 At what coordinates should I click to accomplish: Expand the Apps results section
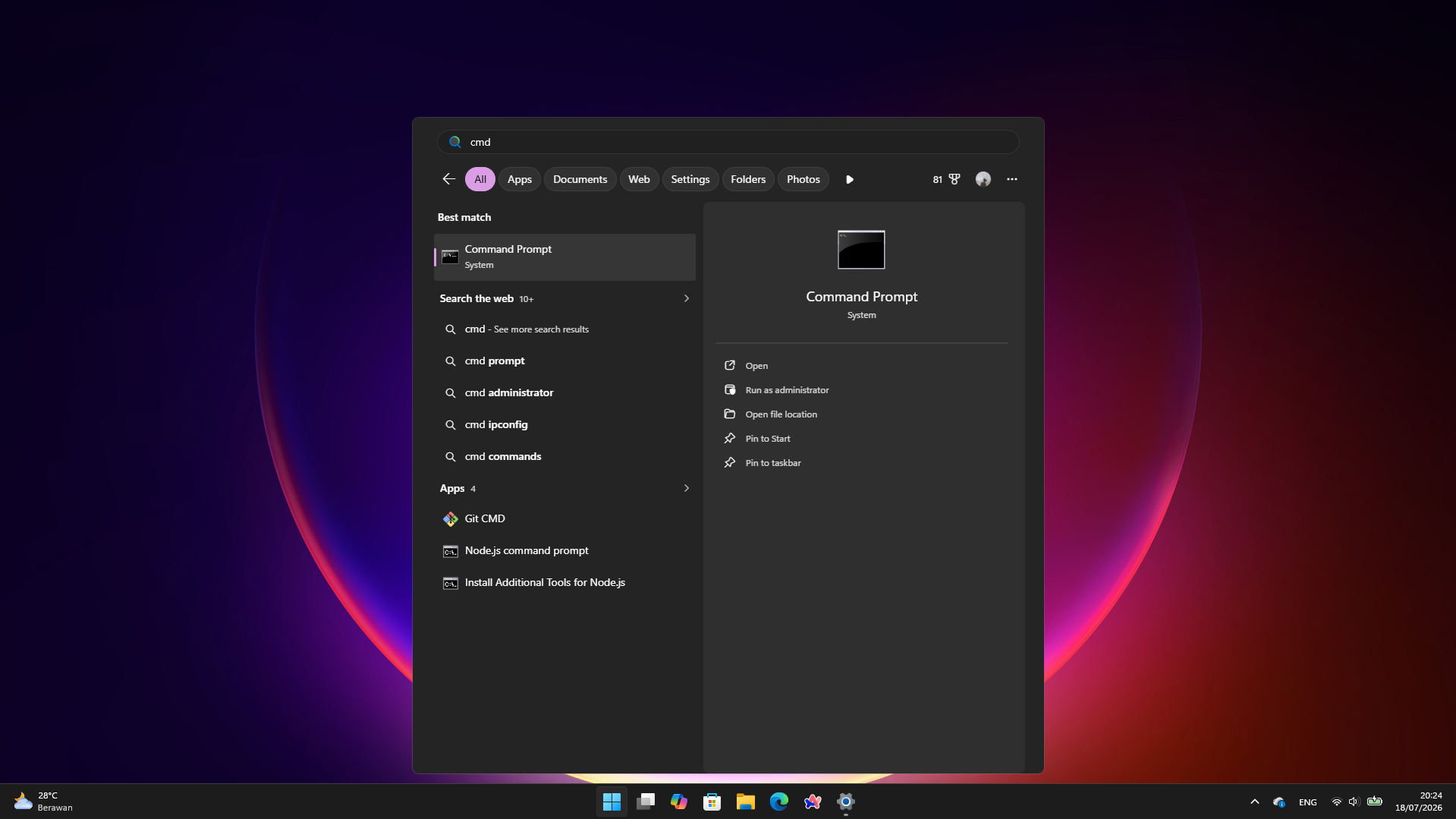[x=687, y=488]
